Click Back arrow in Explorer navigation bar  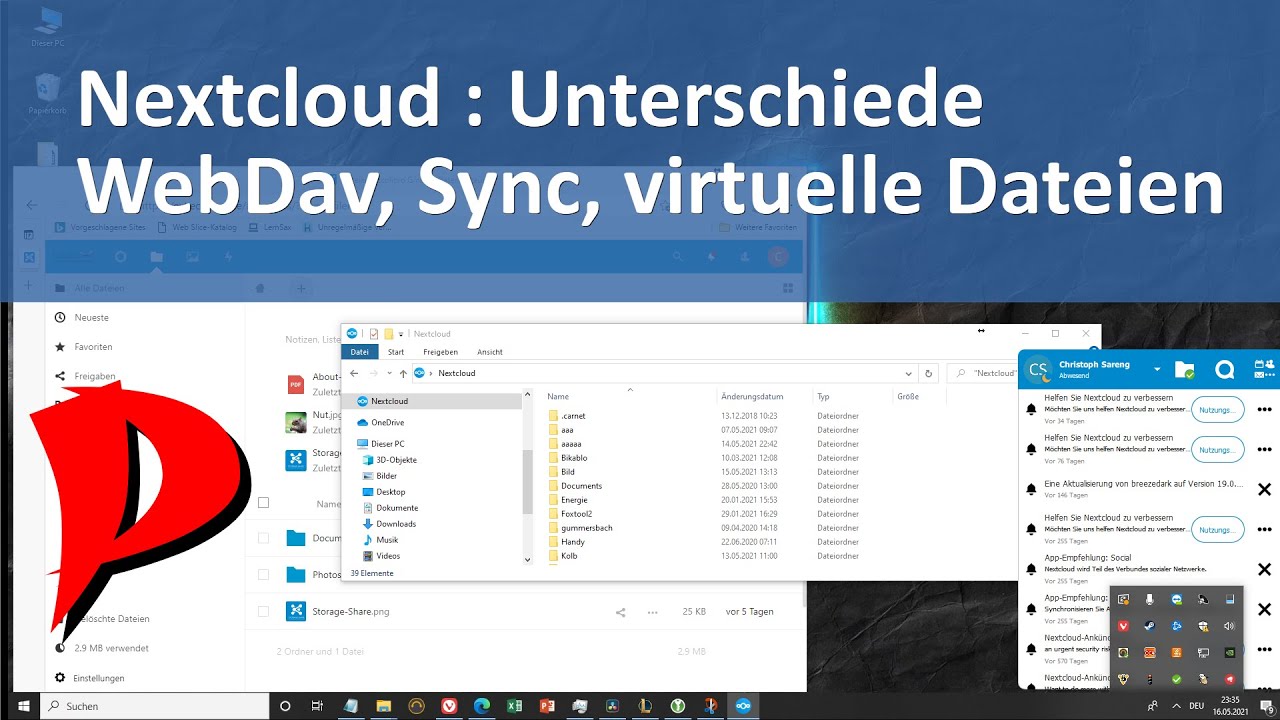pyautogui.click(x=354, y=374)
